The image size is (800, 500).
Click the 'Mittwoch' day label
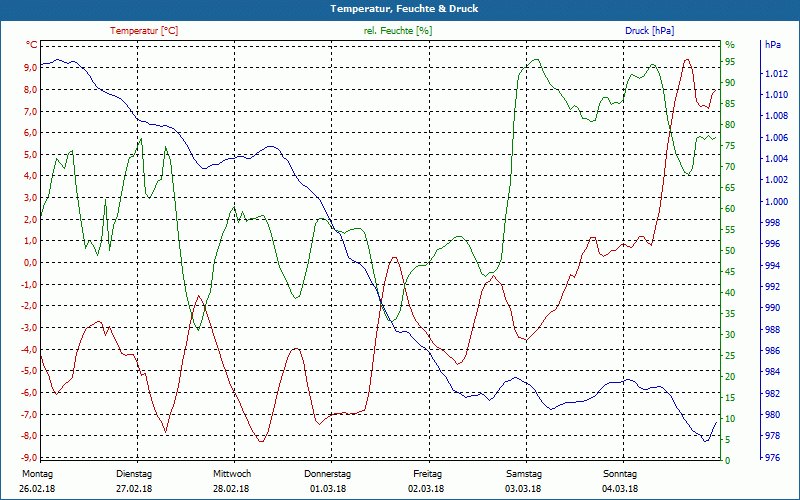(x=232, y=474)
